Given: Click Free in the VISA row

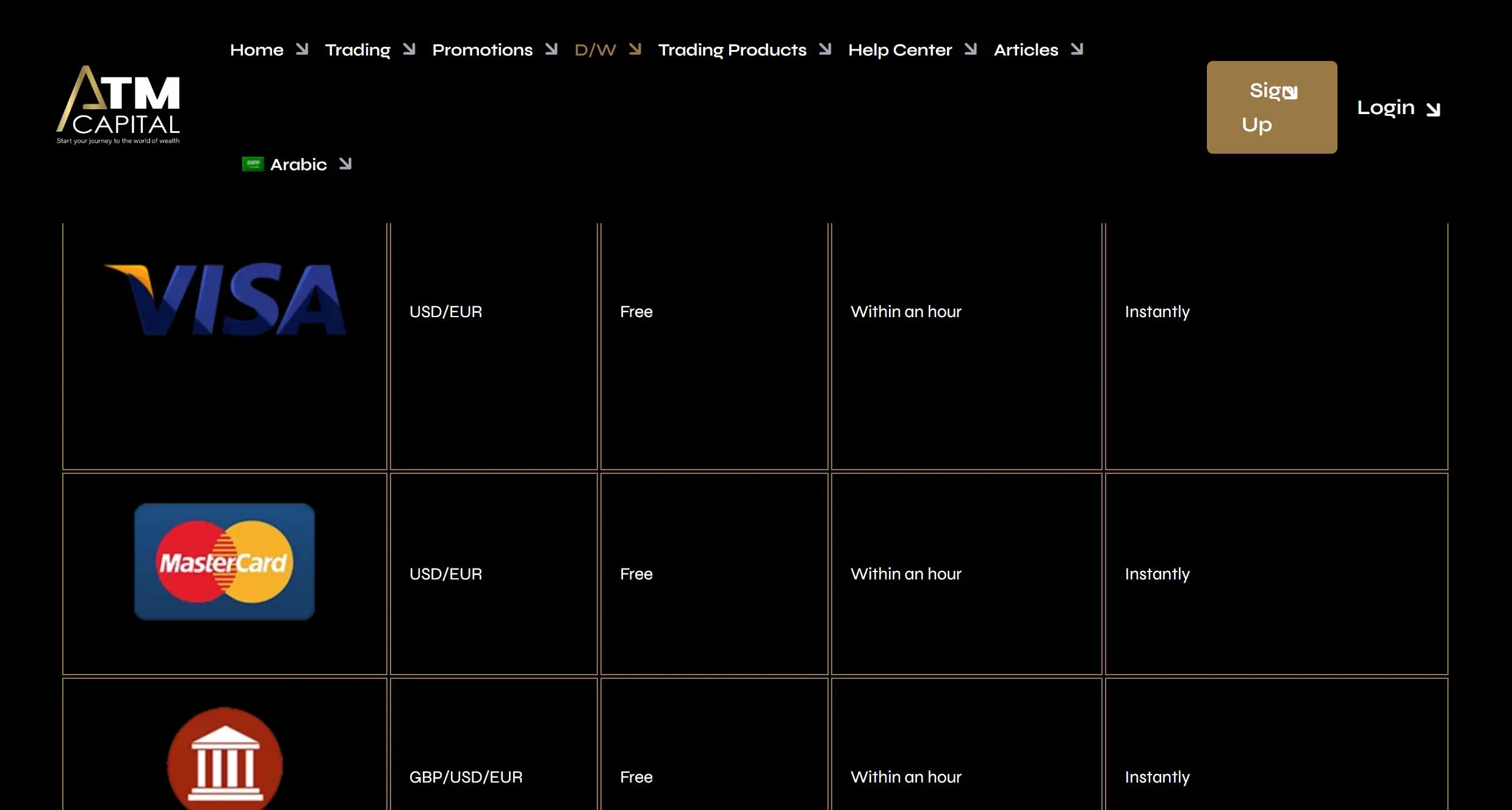Looking at the screenshot, I should coord(636,312).
